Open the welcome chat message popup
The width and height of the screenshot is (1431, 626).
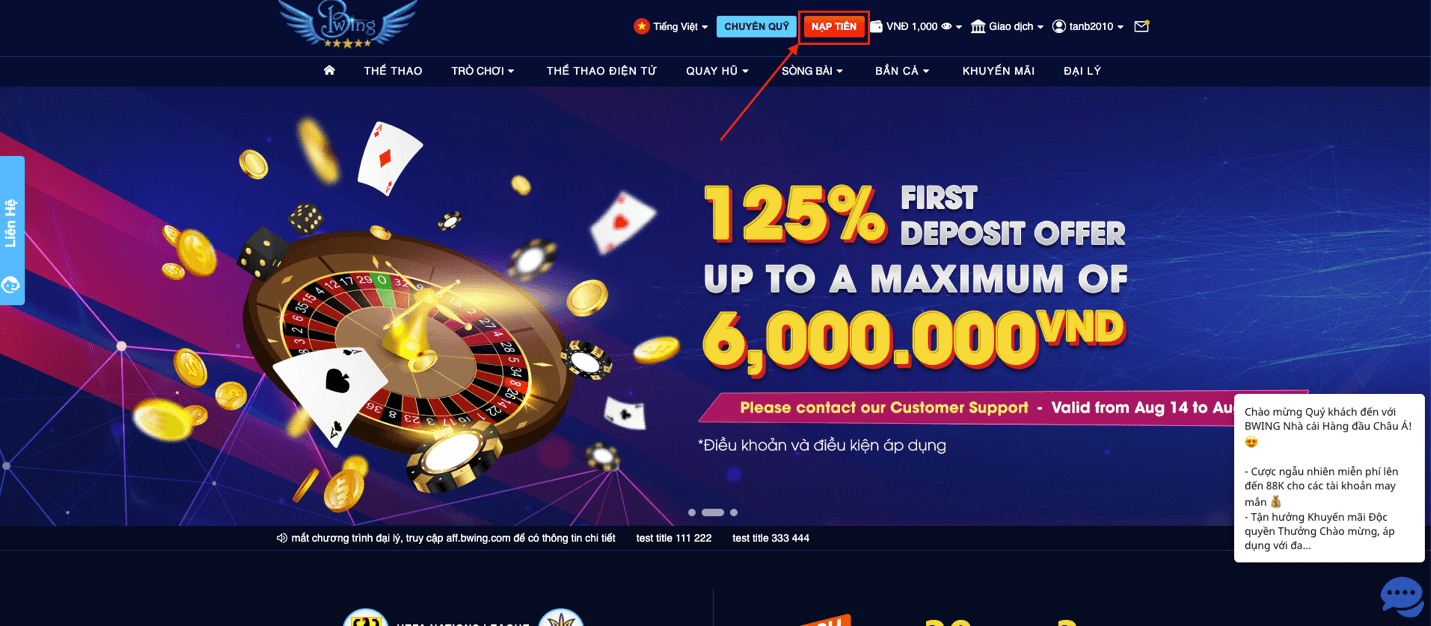pyautogui.click(x=1329, y=478)
